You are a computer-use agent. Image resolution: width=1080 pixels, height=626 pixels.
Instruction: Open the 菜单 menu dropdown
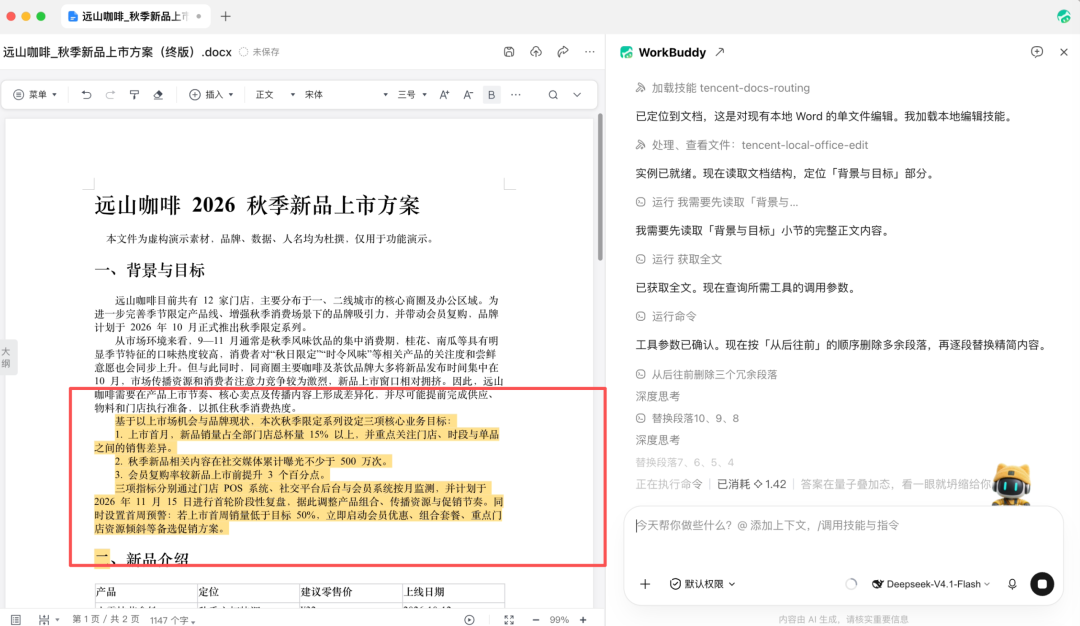pyautogui.click(x=35, y=95)
